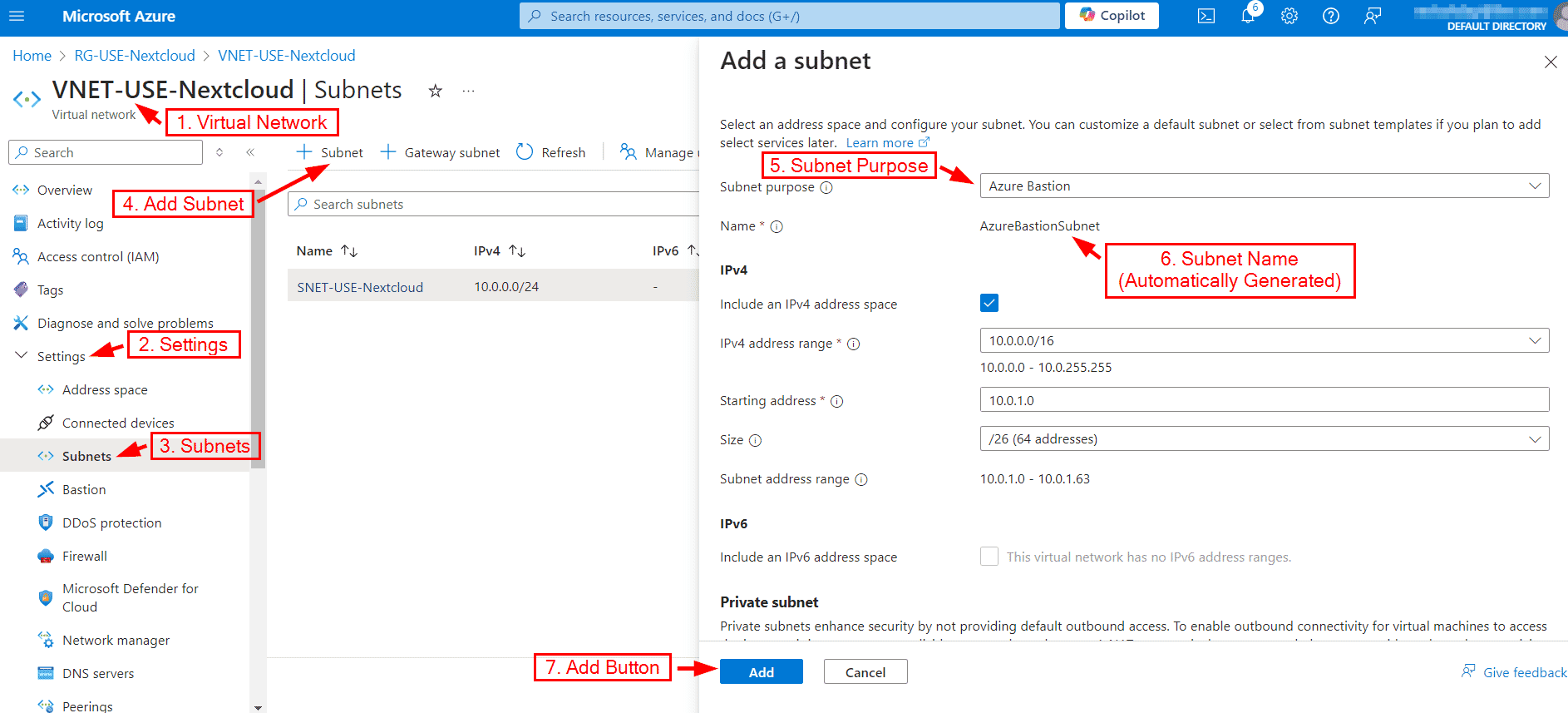Viewport: 1568px width, 713px height.
Task: Select the 10.0.0.0/24 cell
Action: click(506, 287)
